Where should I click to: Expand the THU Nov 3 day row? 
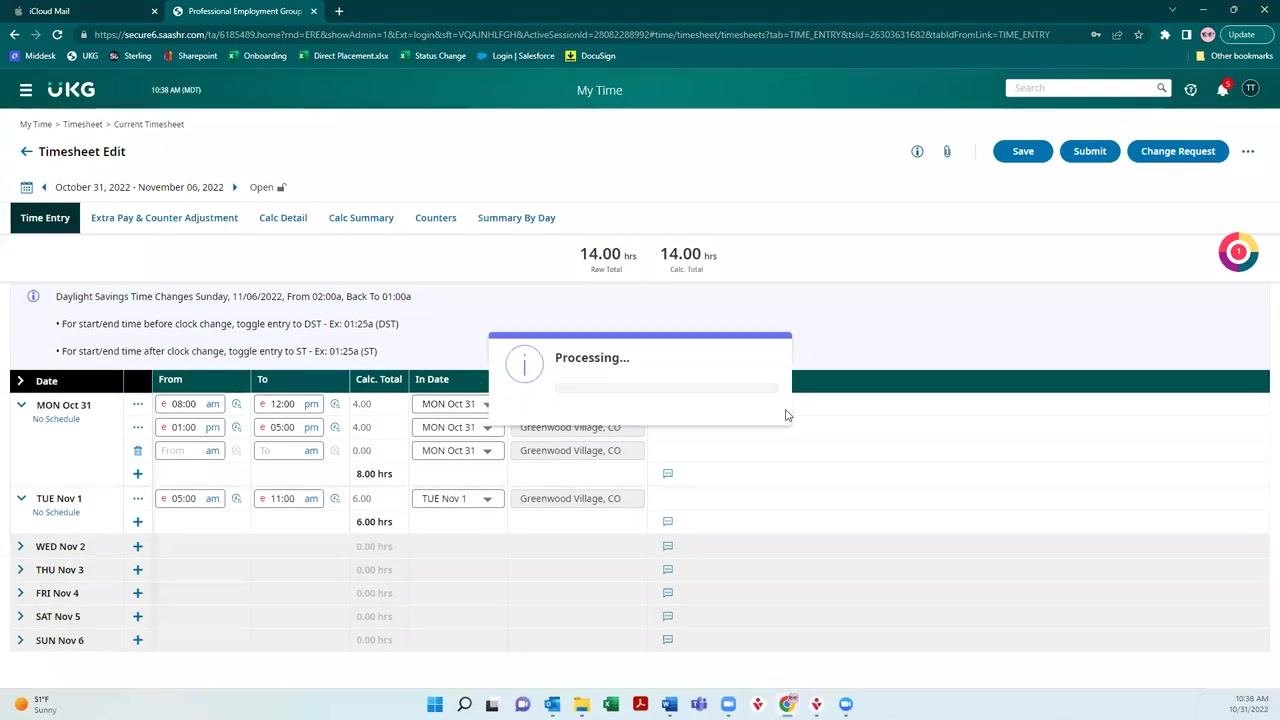click(21, 570)
